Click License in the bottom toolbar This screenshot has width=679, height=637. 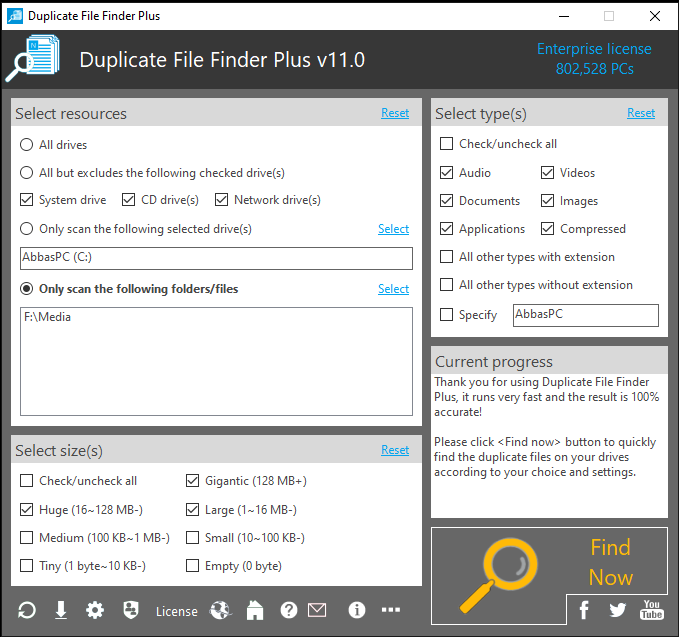point(177,611)
